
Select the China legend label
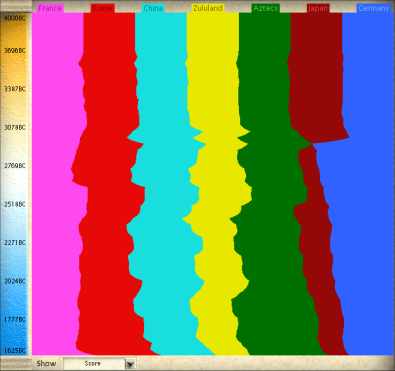[x=153, y=8]
